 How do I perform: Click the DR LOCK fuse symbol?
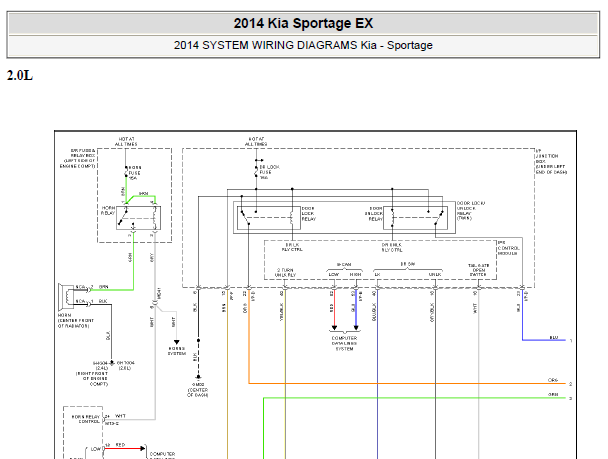pyautogui.click(x=256, y=171)
